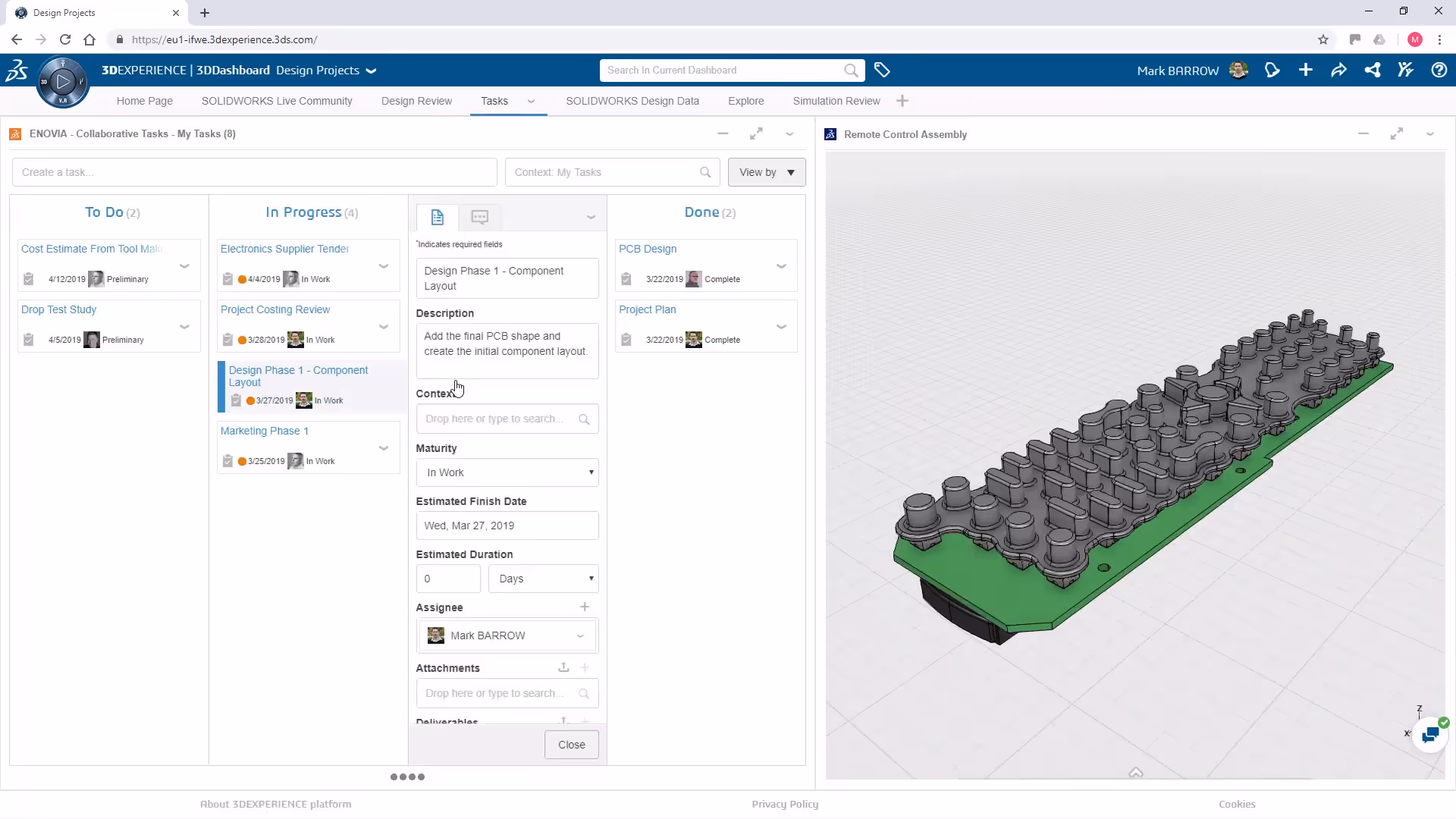This screenshot has height=819, width=1456.
Task: Click the bookmark star in address bar
Action: point(1323,39)
